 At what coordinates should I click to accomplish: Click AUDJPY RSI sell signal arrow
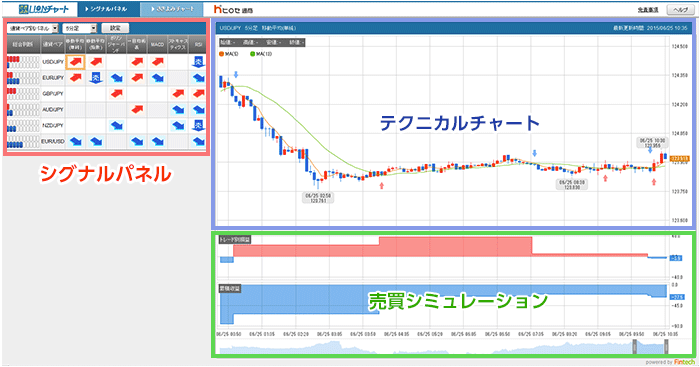pyautogui.click(x=198, y=109)
